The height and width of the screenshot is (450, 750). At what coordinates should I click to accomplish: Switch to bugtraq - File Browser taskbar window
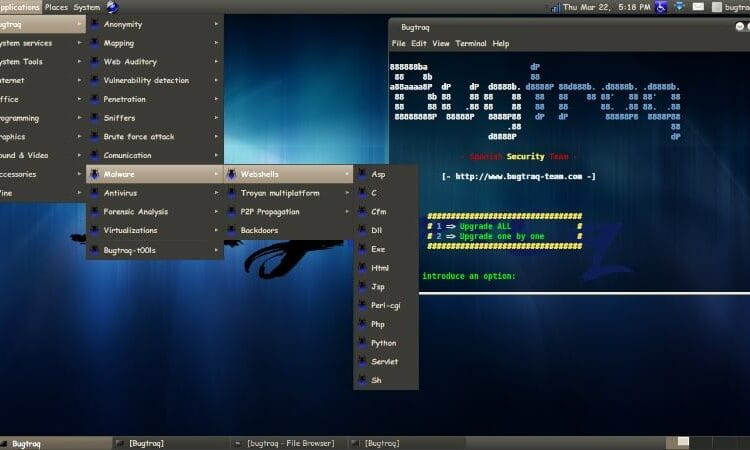point(289,443)
